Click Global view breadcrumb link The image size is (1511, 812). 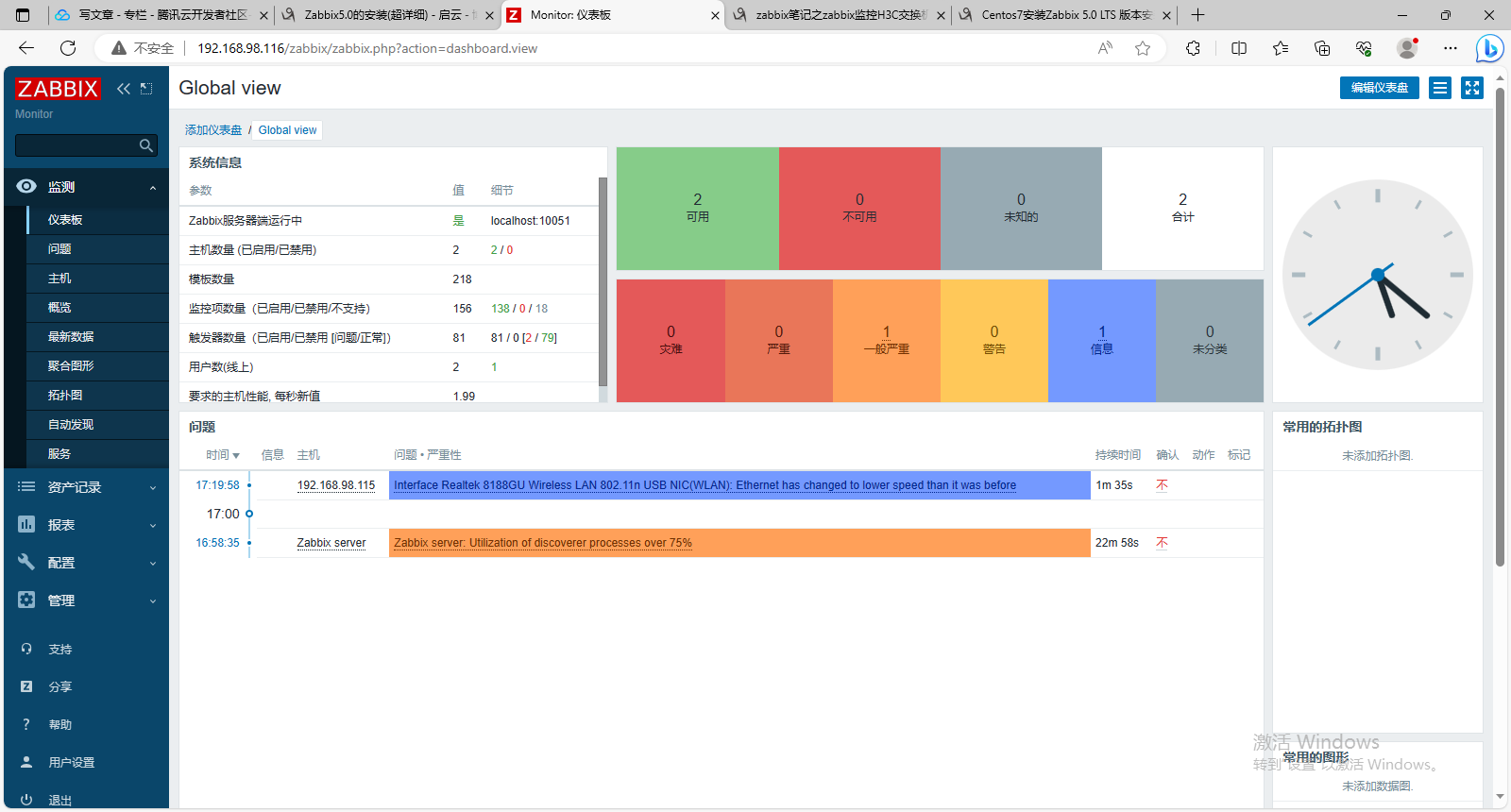(287, 130)
